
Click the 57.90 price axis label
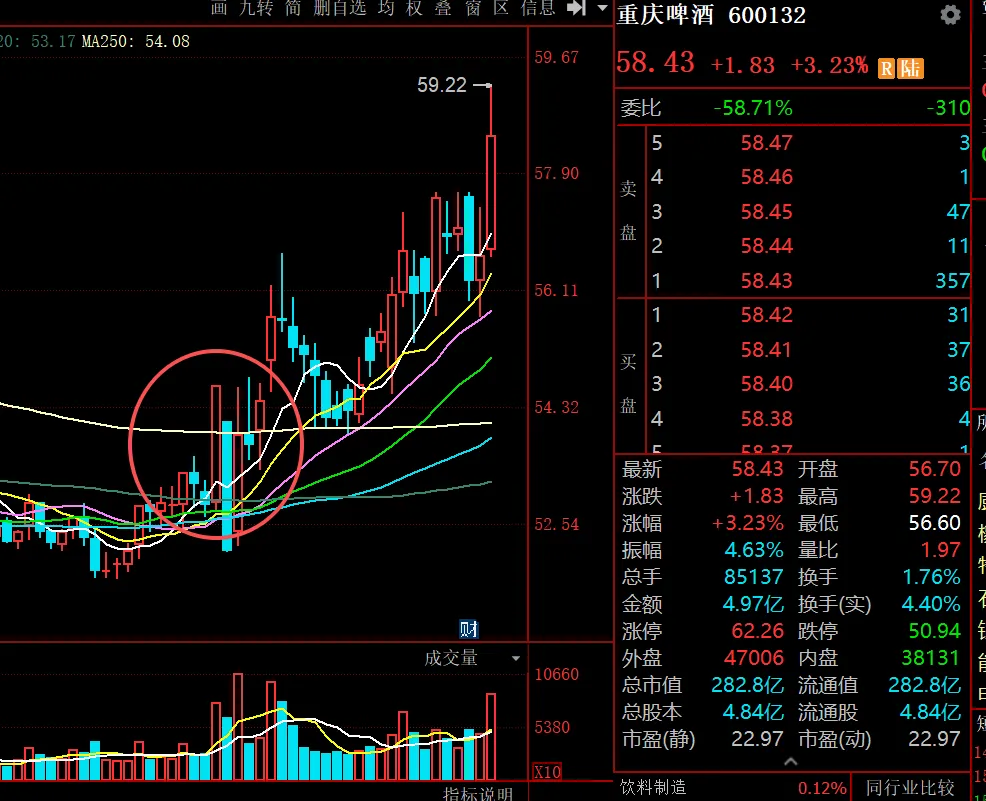(556, 173)
